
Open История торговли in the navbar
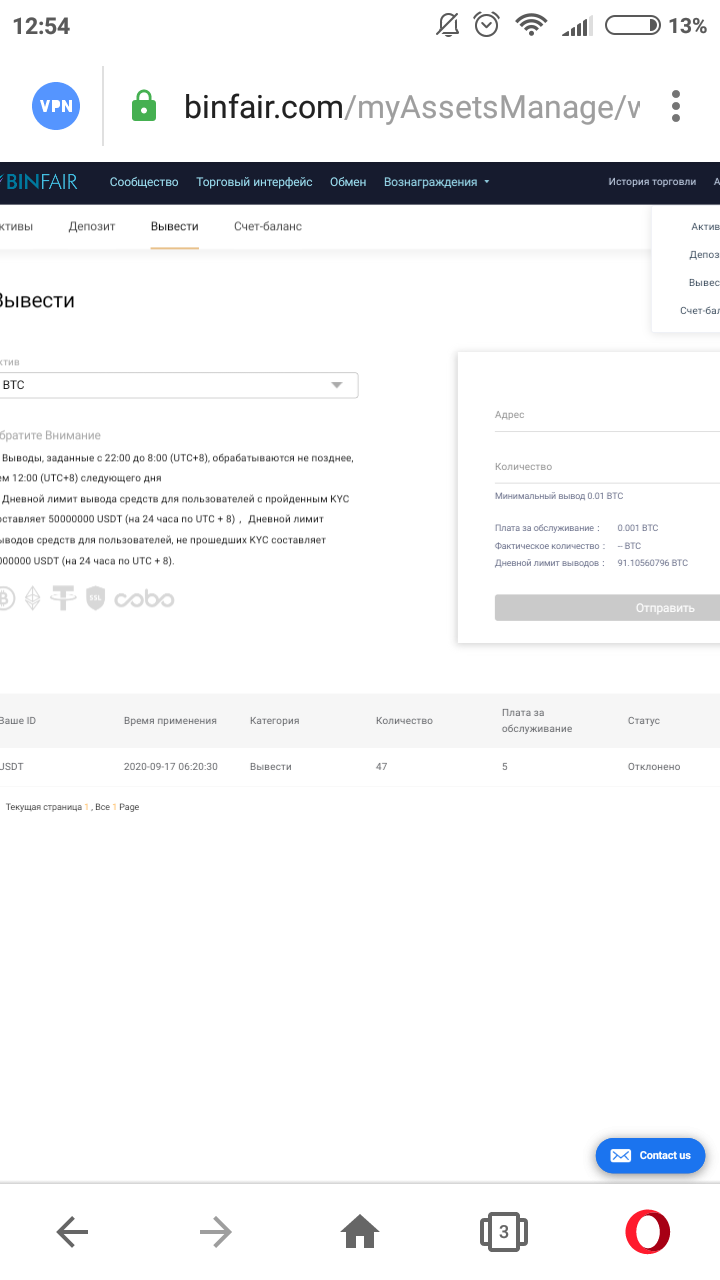click(652, 182)
